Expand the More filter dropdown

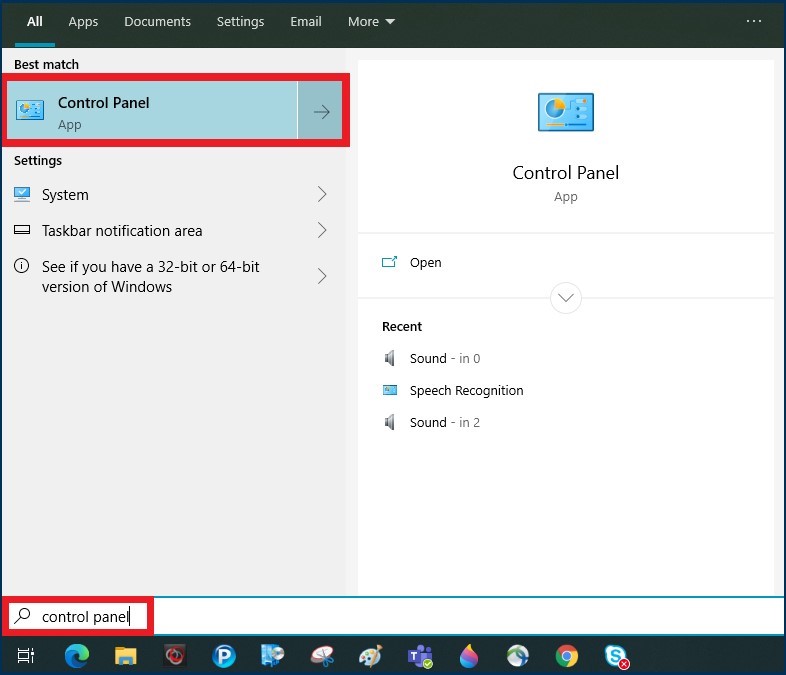(371, 21)
